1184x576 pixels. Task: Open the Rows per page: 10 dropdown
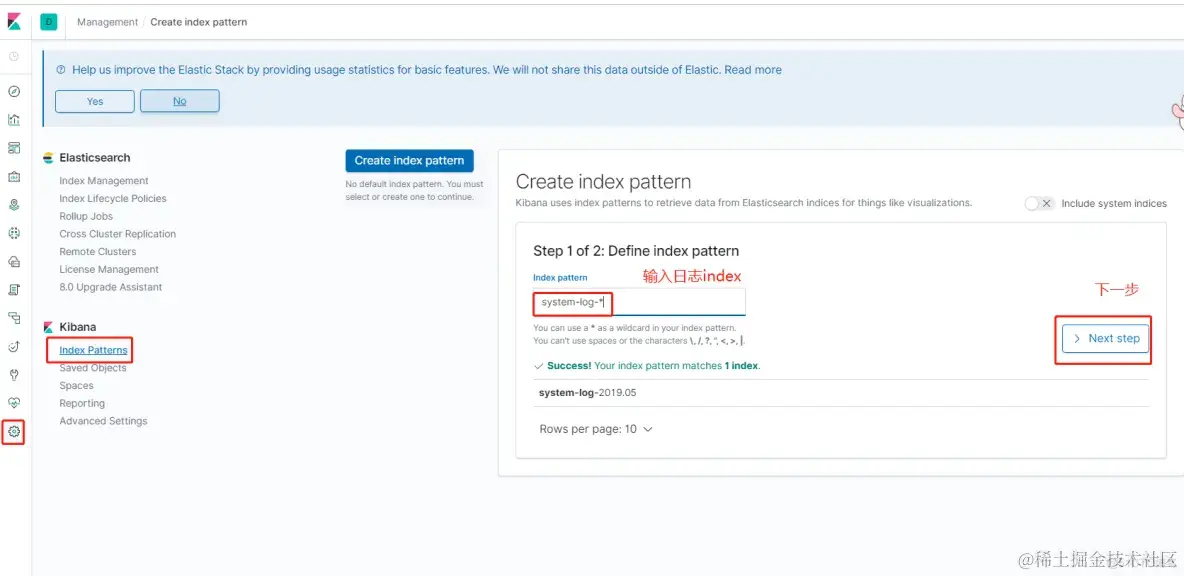[596, 429]
